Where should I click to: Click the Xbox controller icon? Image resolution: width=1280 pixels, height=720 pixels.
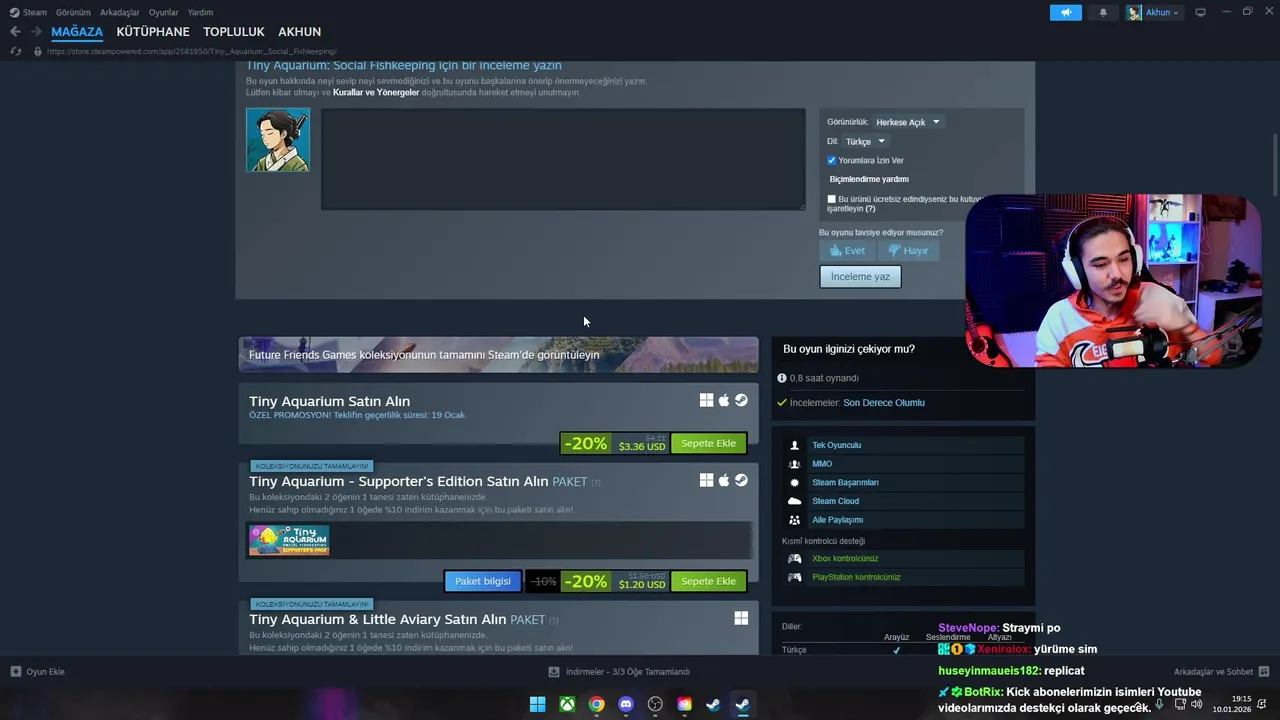794,559
